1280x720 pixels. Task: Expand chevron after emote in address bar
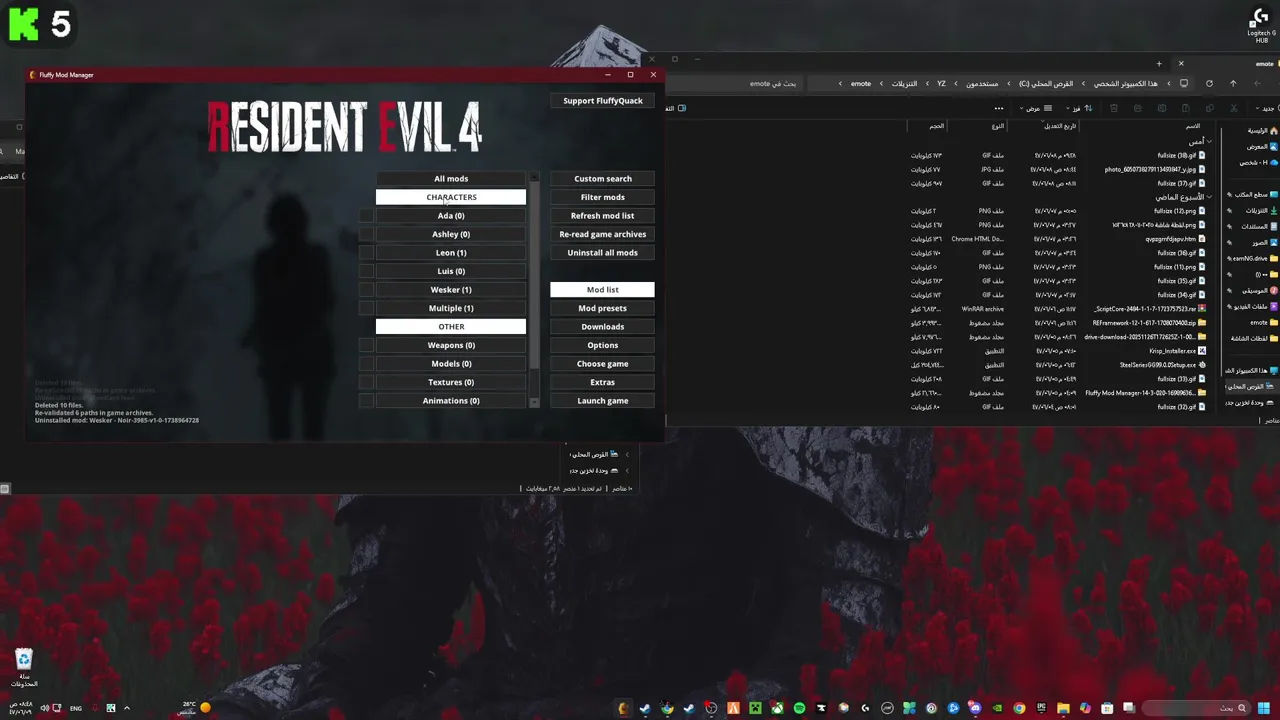tap(840, 83)
